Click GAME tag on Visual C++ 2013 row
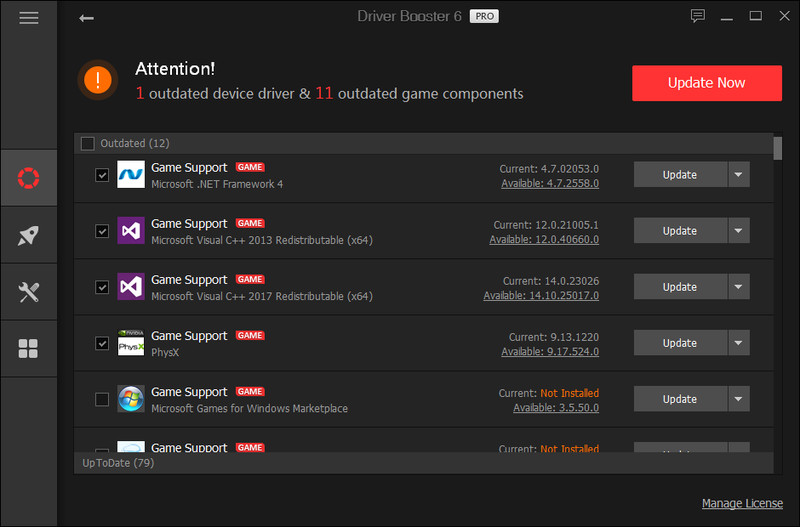800x527 pixels. click(x=250, y=223)
